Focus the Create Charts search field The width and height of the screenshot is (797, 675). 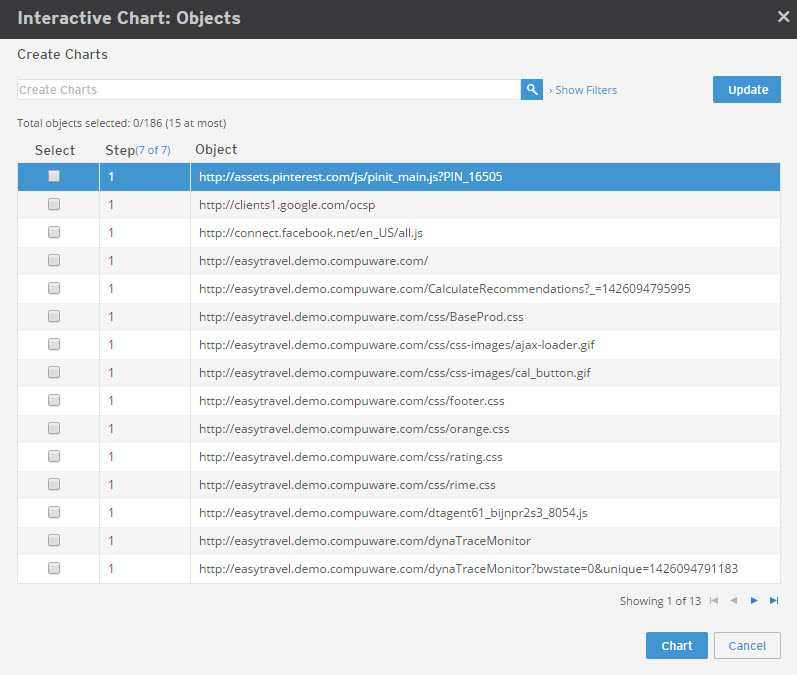pos(269,89)
